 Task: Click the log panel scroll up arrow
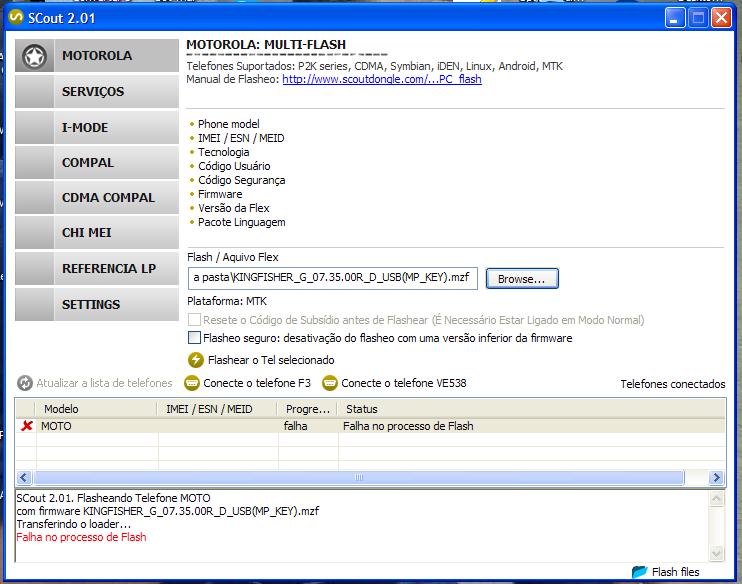pyautogui.click(x=716, y=499)
